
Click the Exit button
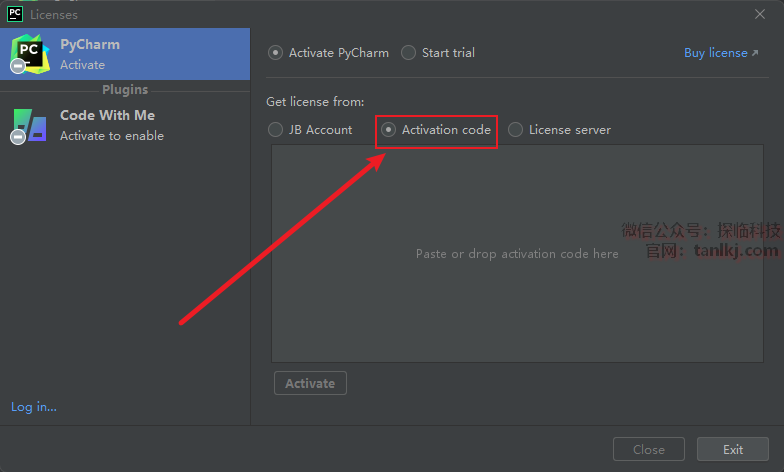[x=732, y=449]
